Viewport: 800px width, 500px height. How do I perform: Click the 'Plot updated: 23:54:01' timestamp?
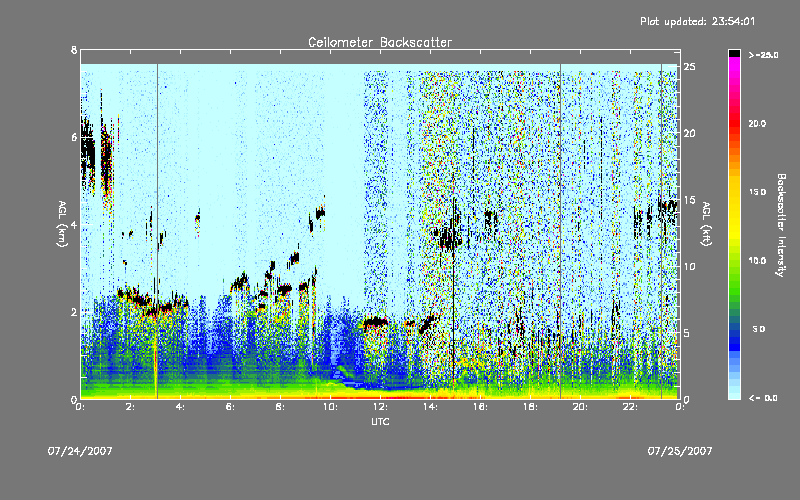pos(697,21)
